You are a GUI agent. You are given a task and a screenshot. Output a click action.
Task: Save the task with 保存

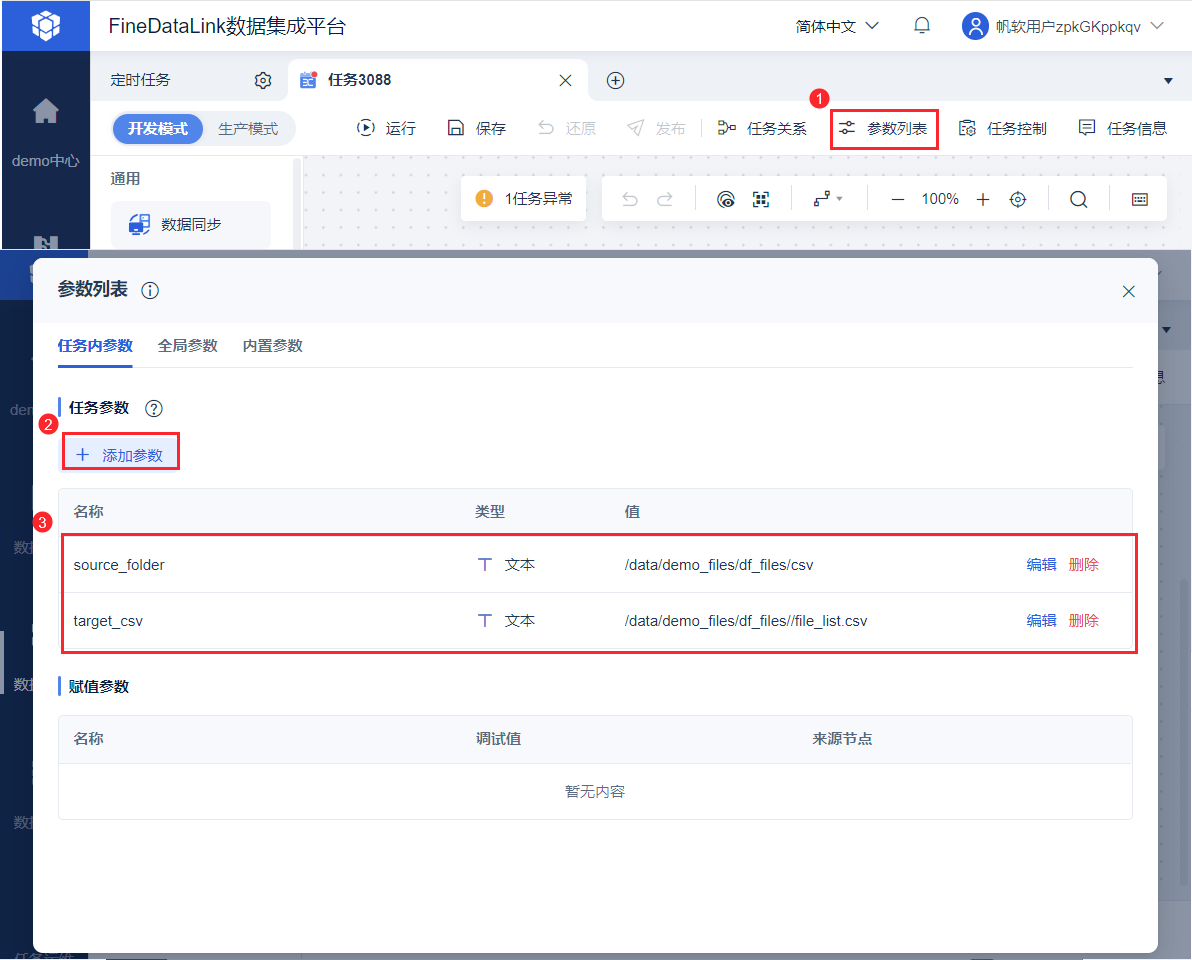coord(477,128)
